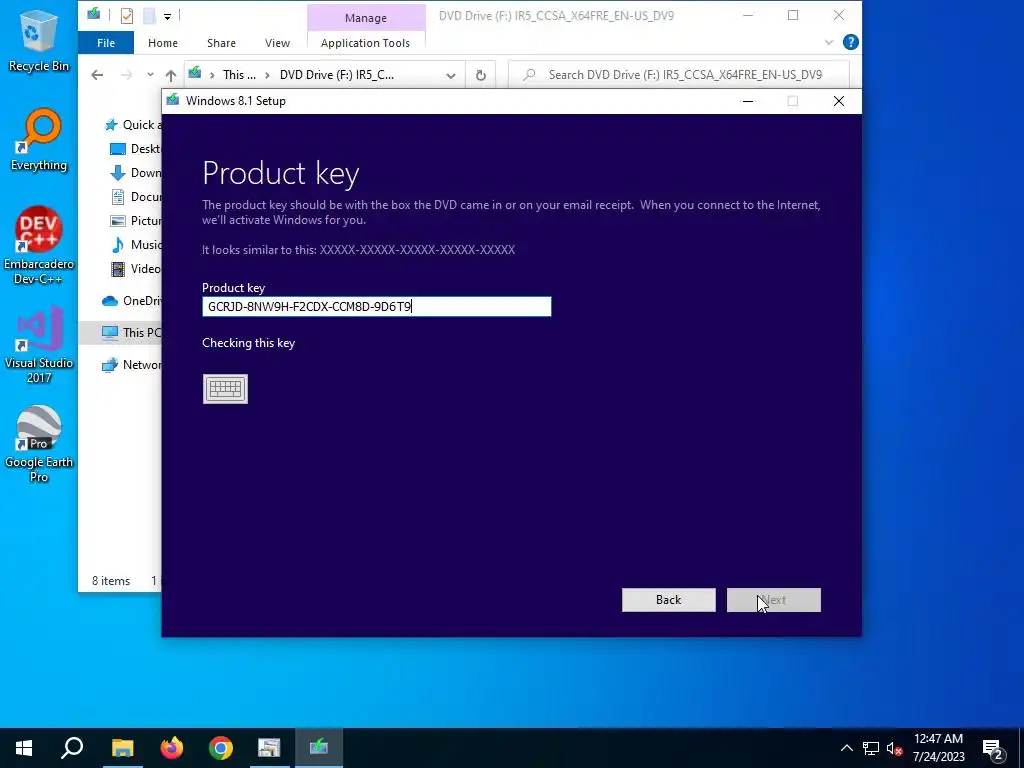
Task: Click DVD Drive (F:) breadcrumb segment
Action: (337, 75)
